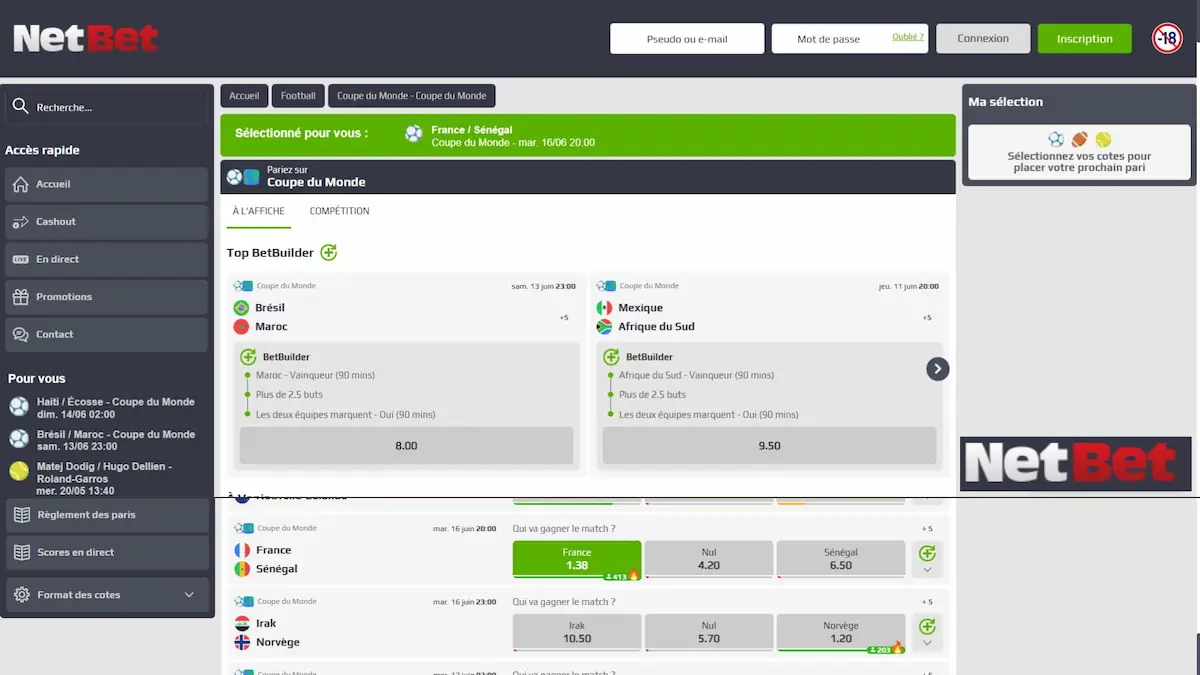Click the Mot de passe field

(850, 39)
